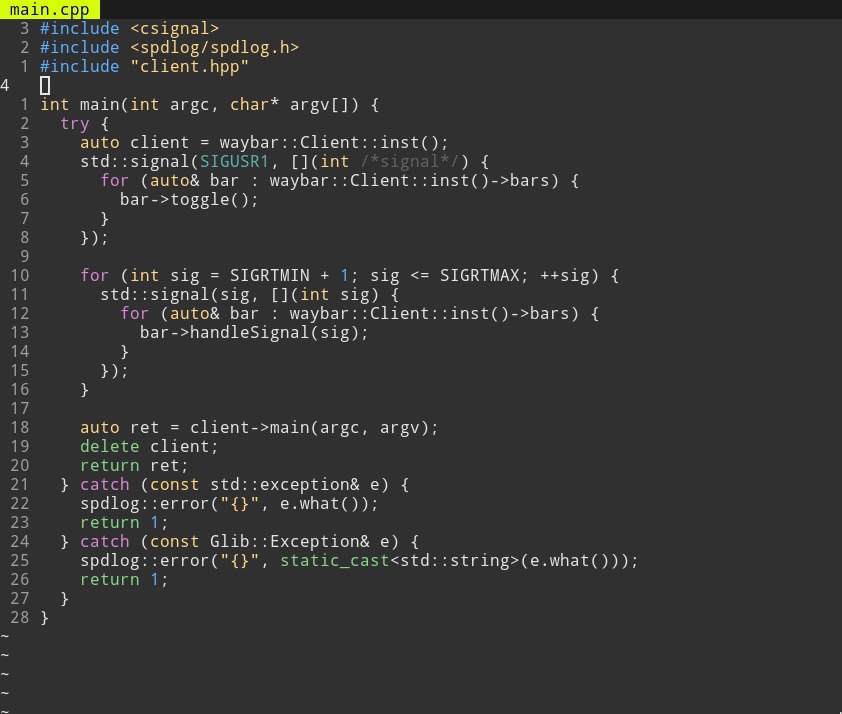The height and width of the screenshot is (714, 842).
Task: Click the /*signal*/ comment
Action: [x=410, y=162]
